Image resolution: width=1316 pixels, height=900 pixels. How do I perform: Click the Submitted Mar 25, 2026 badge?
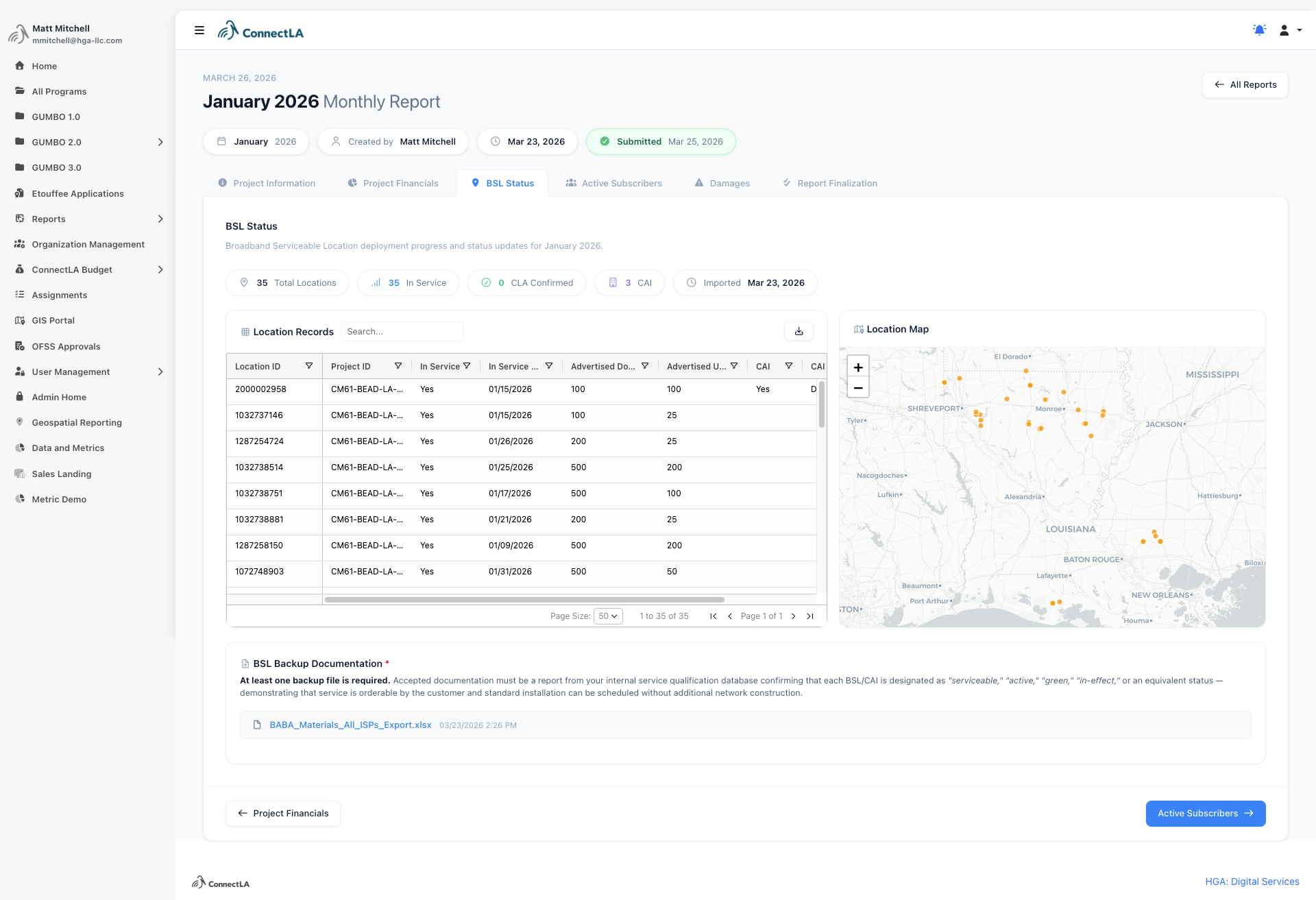[x=661, y=142]
